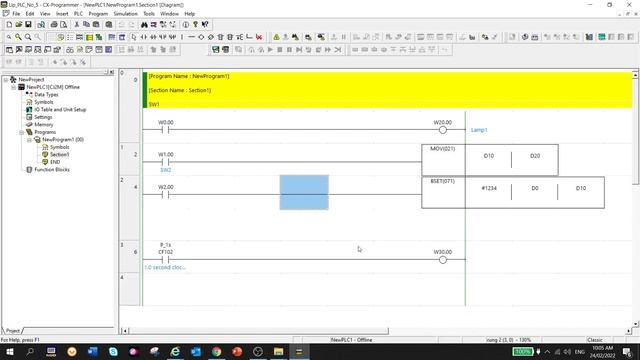Click the red delete line tool
640x360 pixels.
[259, 37]
